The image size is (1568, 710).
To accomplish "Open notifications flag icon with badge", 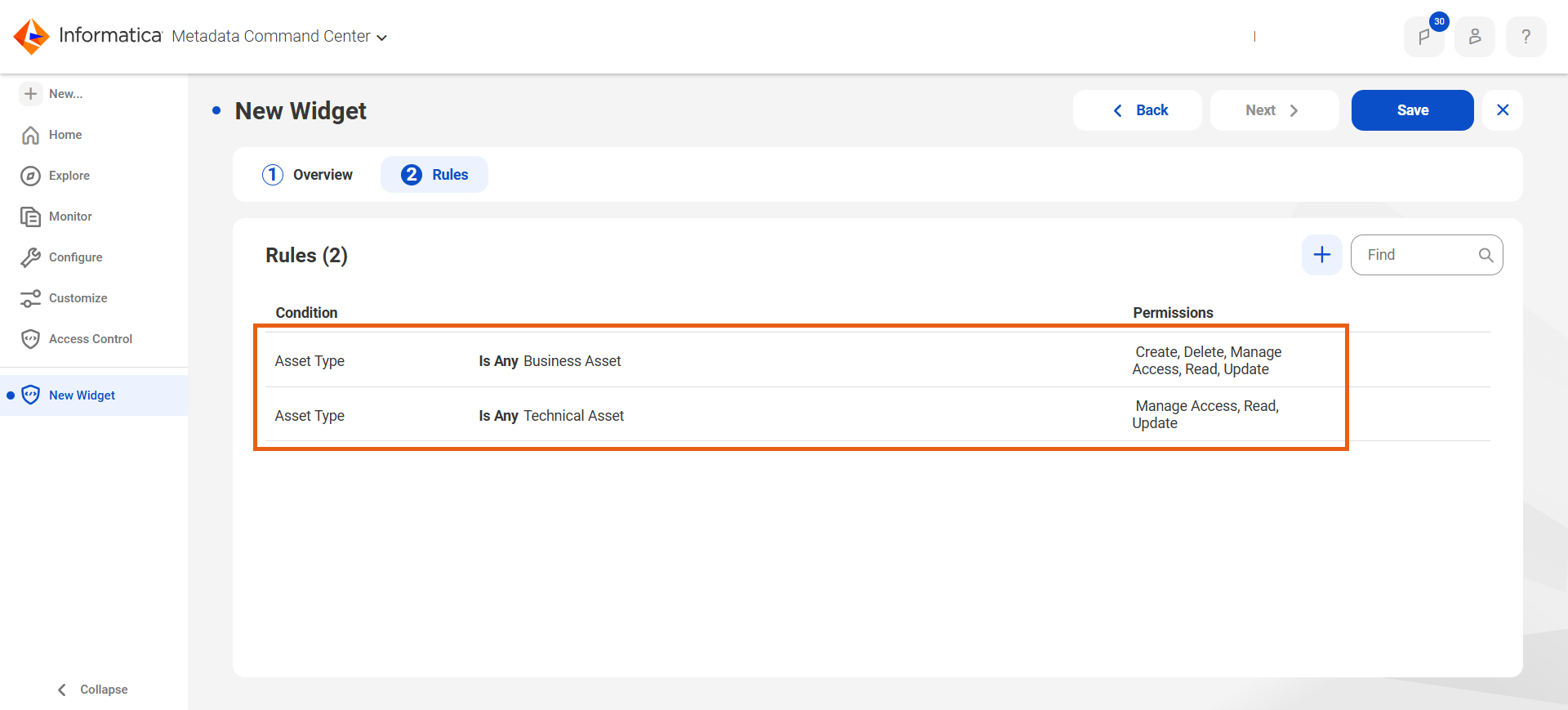I will 1424,37.
